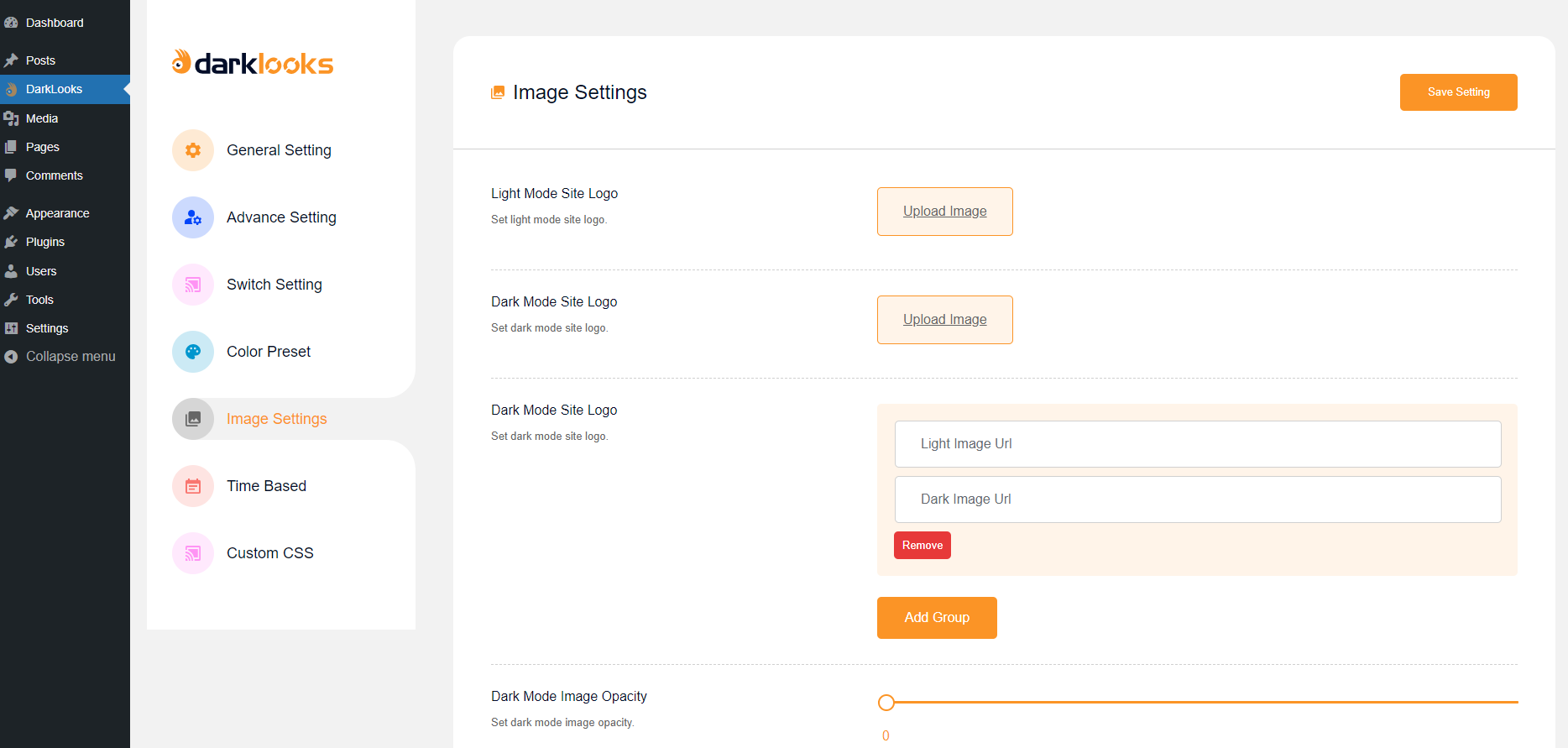Click the image icon beside Image Settings heading
Image resolution: width=1568 pixels, height=748 pixels.
click(498, 92)
